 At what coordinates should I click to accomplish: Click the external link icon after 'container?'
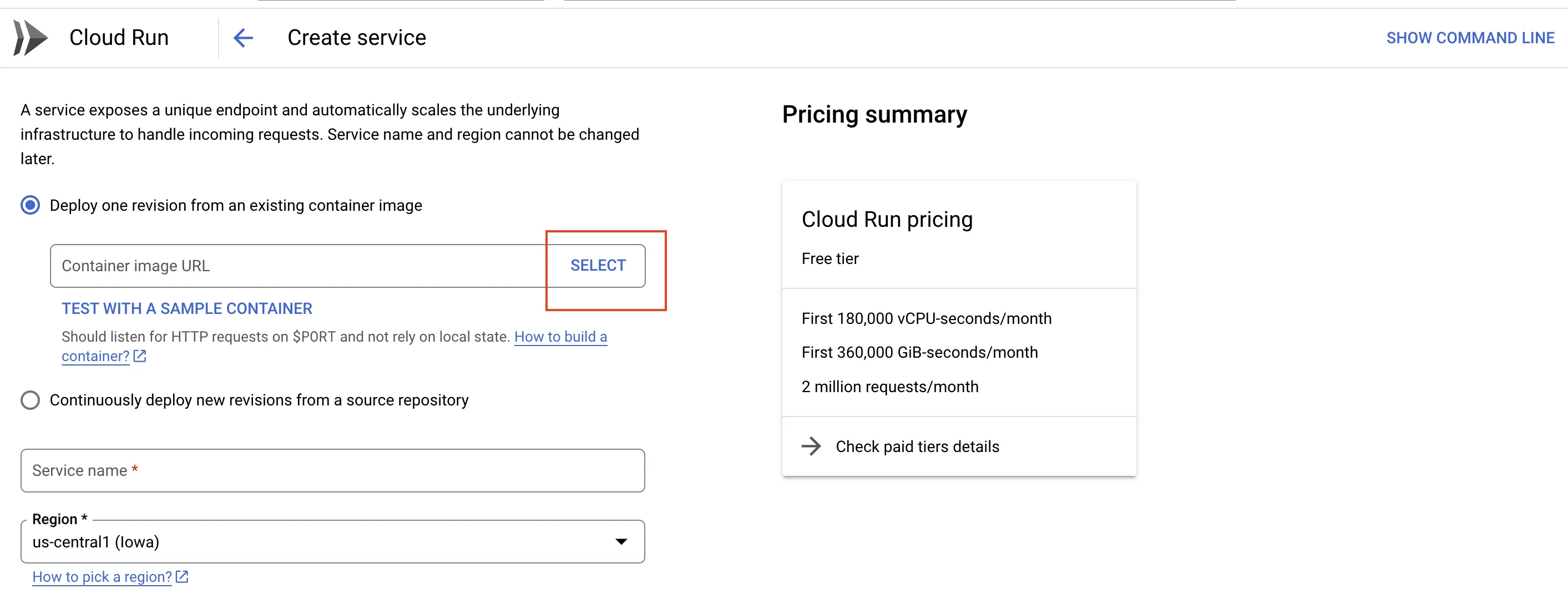pyautogui.click(x=140, y=356)
